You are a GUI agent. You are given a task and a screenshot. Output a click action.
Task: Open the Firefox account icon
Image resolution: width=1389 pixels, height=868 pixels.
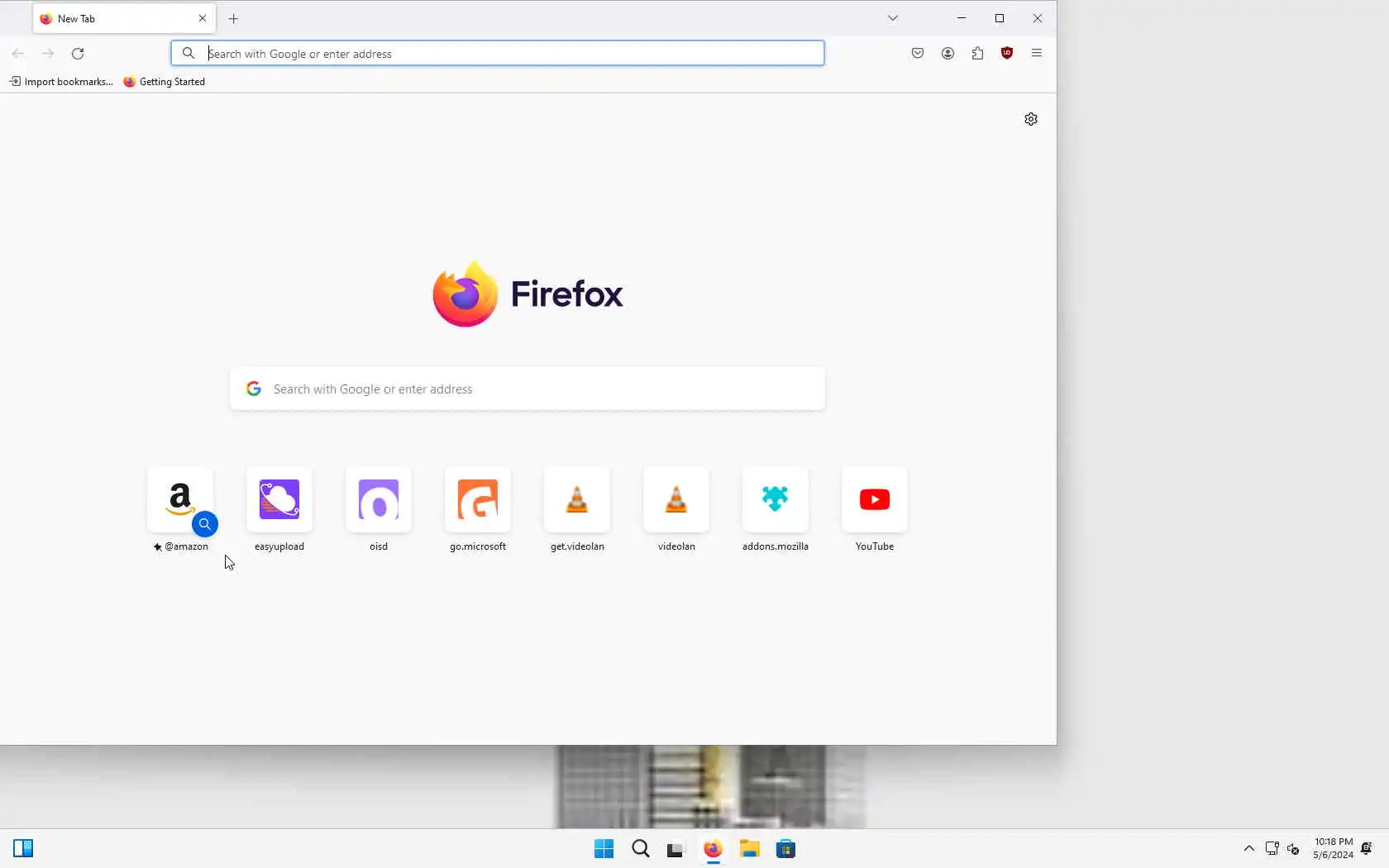pyautogui.click(x=947, y=54)
